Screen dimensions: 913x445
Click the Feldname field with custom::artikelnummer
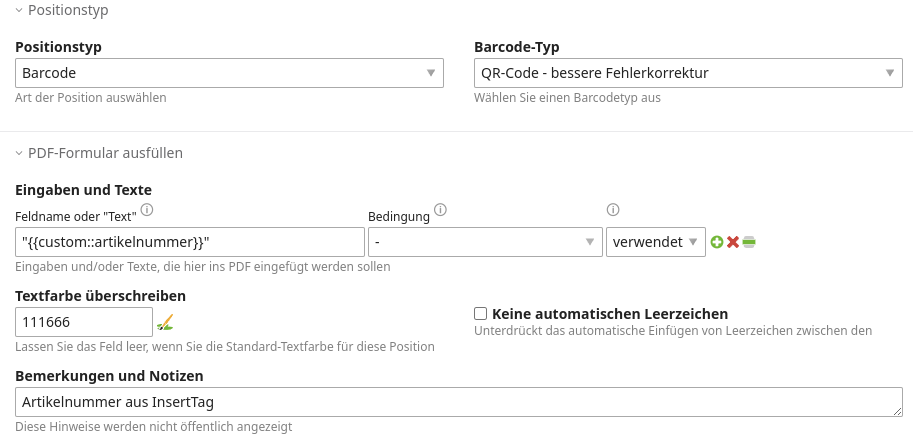pos(190,242)
